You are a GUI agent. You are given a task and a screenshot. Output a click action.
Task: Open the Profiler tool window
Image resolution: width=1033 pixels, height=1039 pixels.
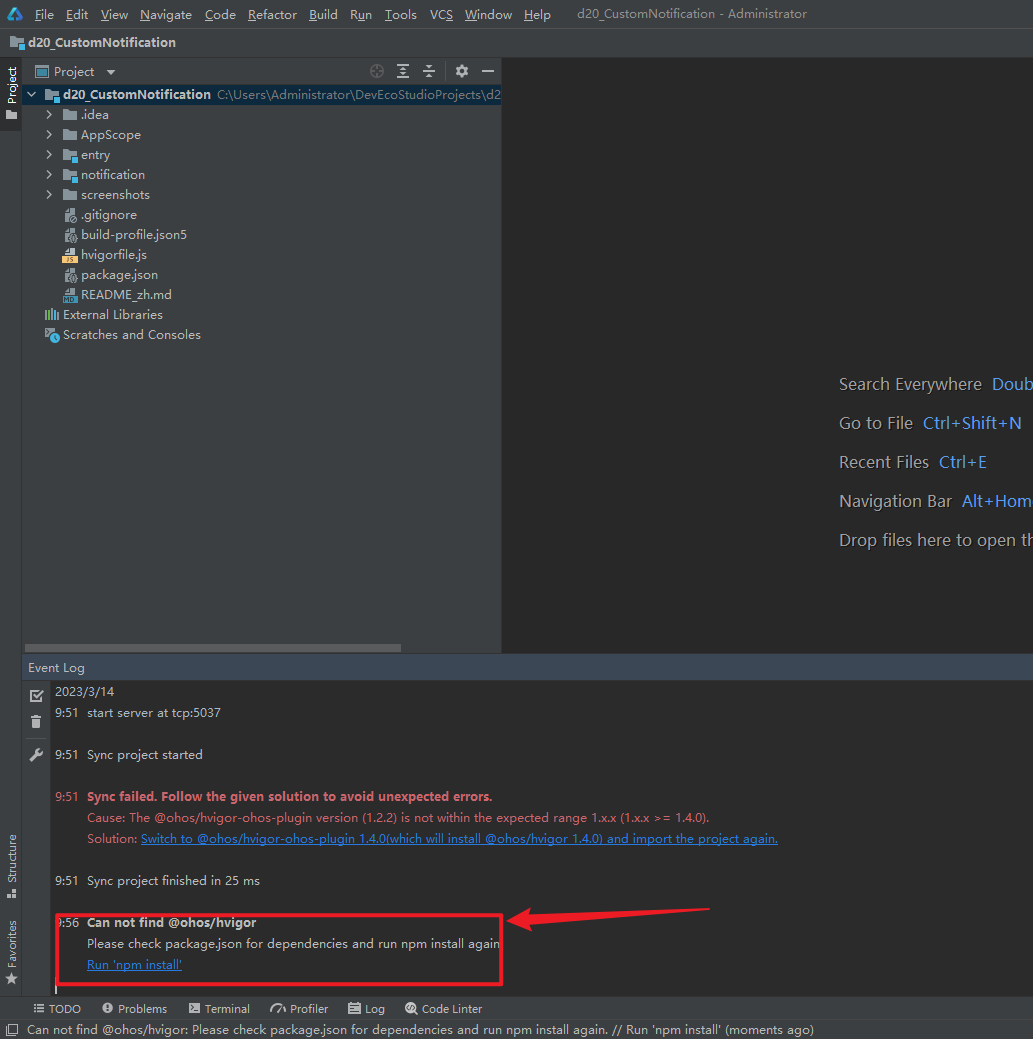(x=299, y=1009)
